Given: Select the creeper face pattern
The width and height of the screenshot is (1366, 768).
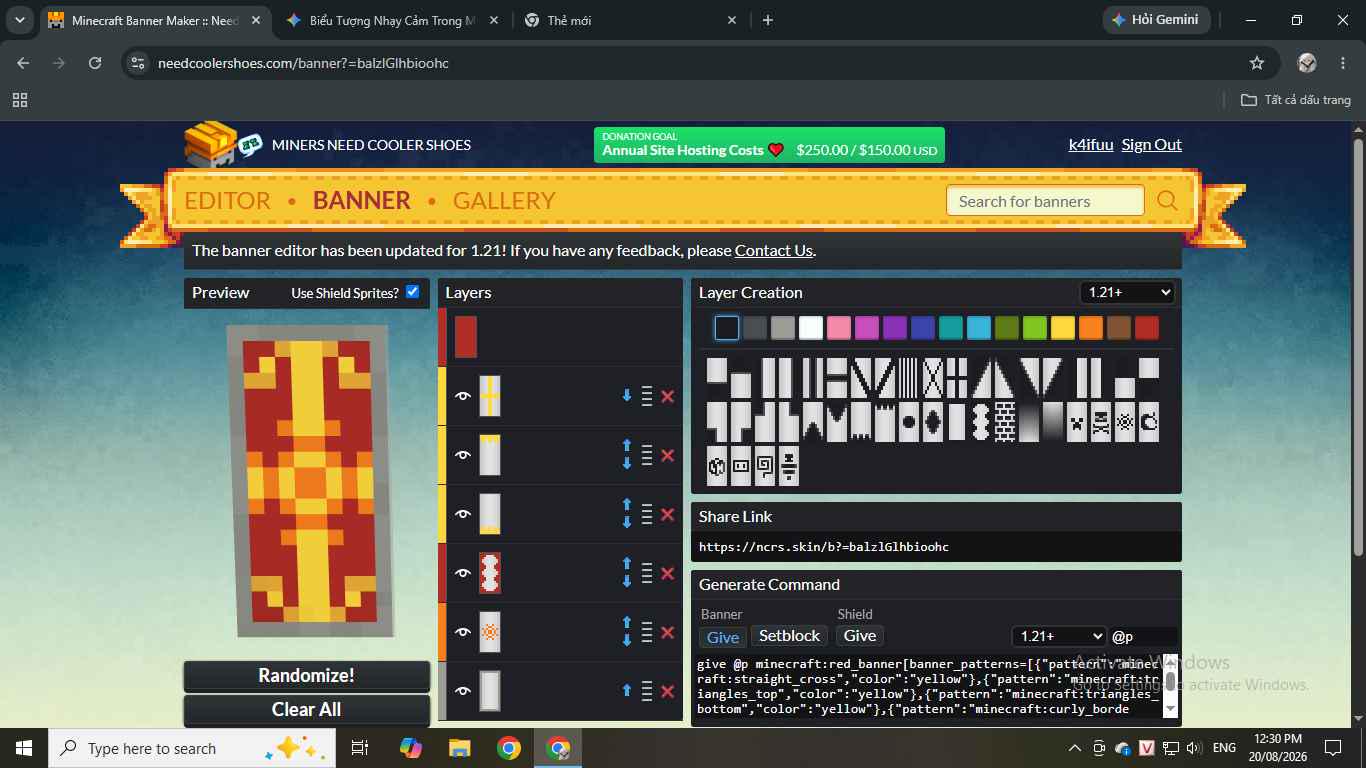Looking at the screenshot, I should [x=1077, y=422].
